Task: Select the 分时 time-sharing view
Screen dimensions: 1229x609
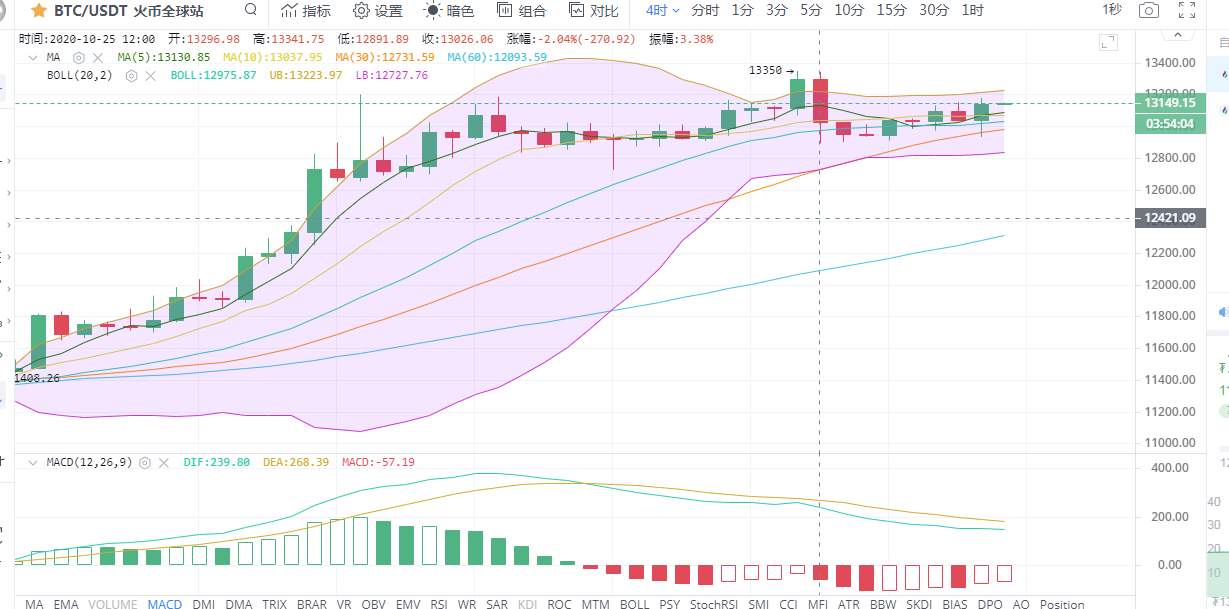Action: [705, 11]
